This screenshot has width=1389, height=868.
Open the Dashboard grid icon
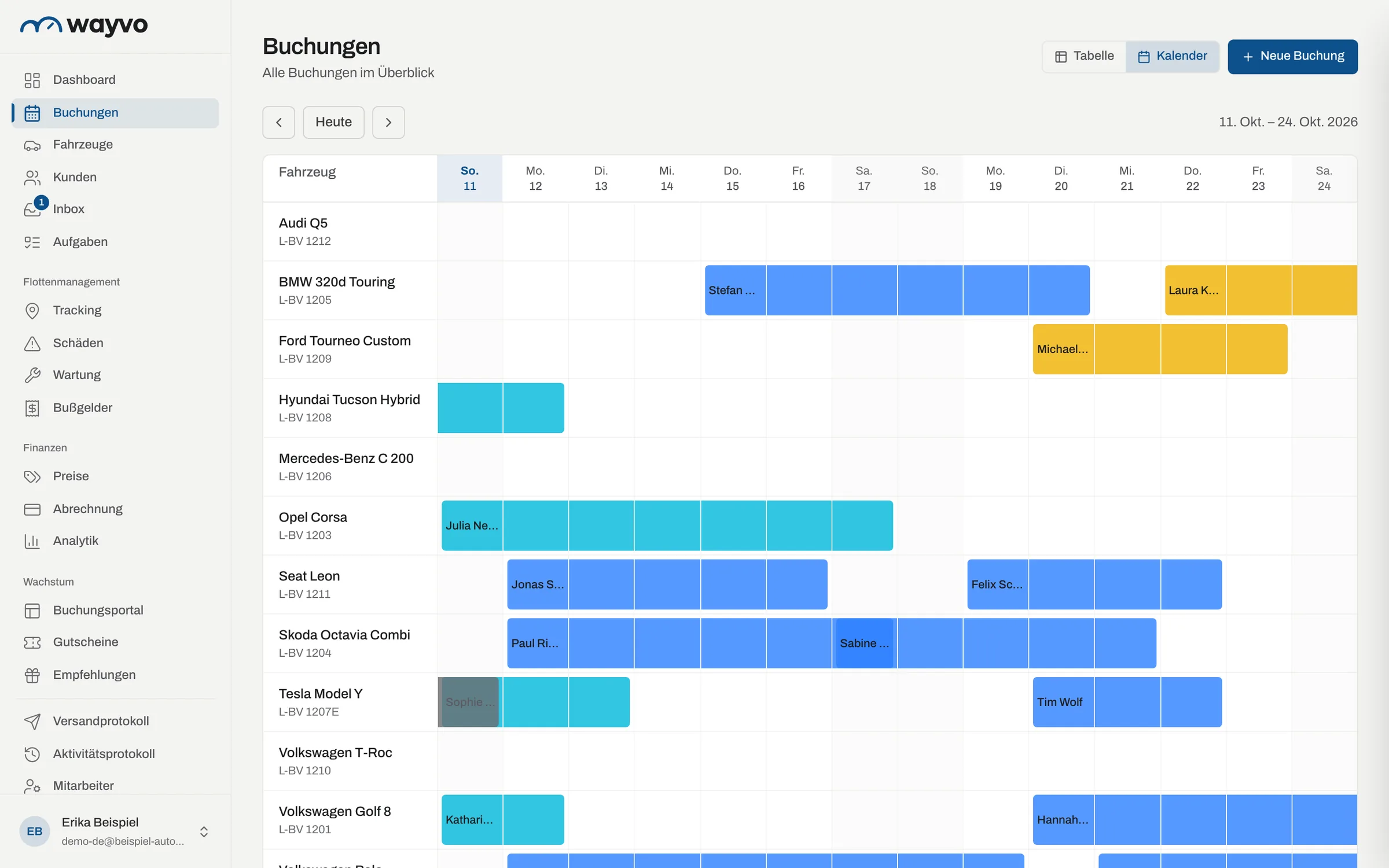click(x=32, y=80)
